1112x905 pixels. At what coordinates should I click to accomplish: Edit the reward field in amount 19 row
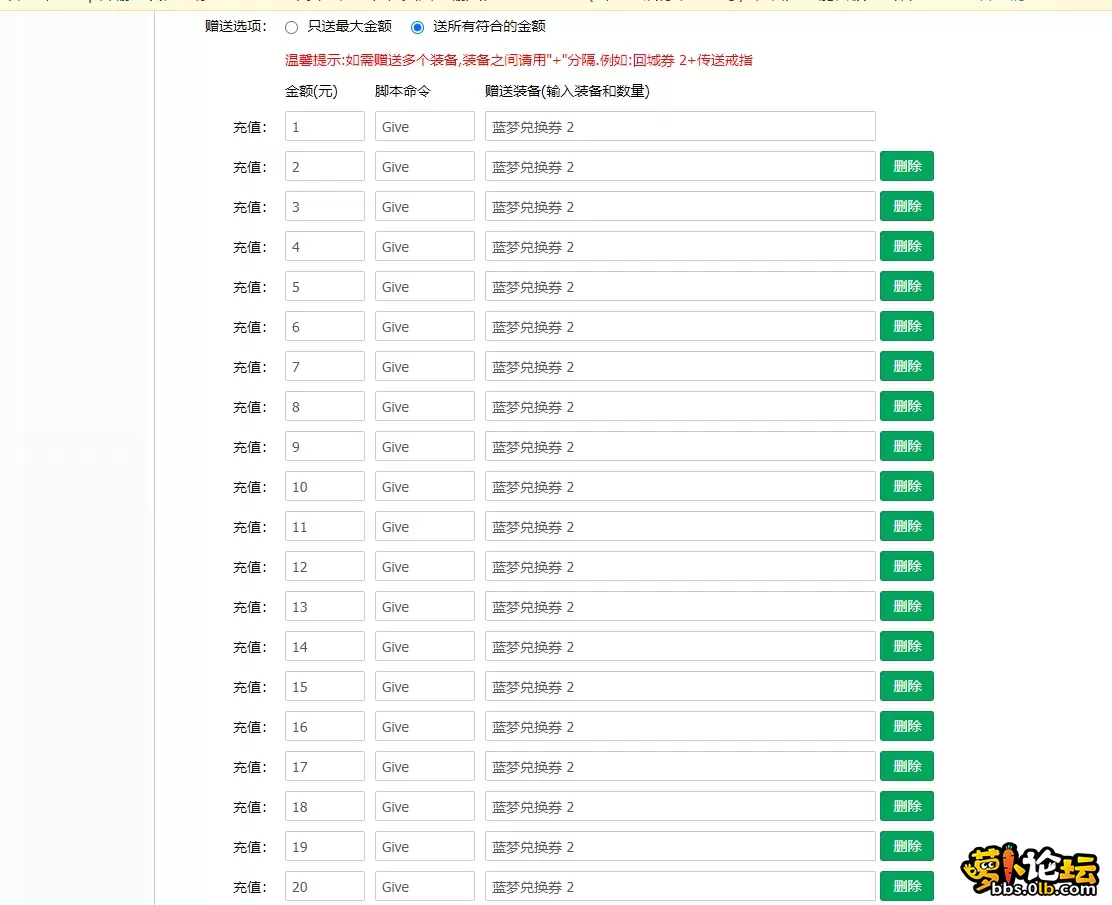(x=680, y=846)
